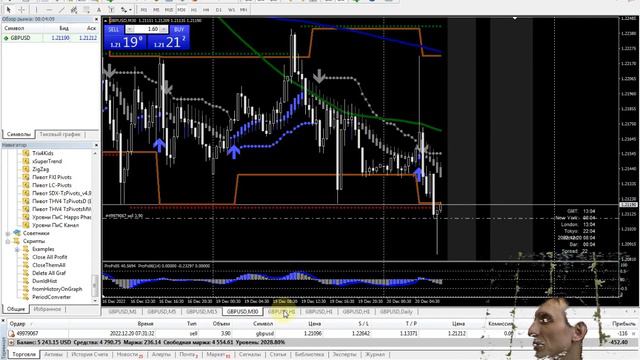
Task: Open the Маркет terminal tab
Action: coord(218,354)
